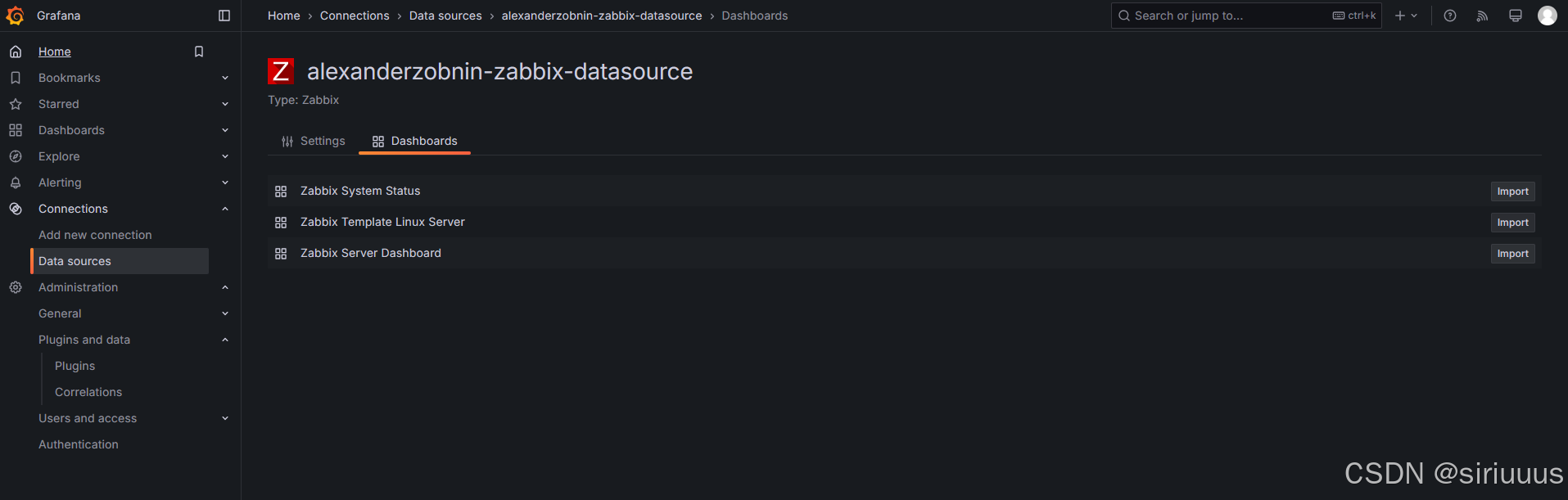Click Zabbix Server Dashboard text
This screenshot has width=1568, height=500.
(x=371, y=253)
